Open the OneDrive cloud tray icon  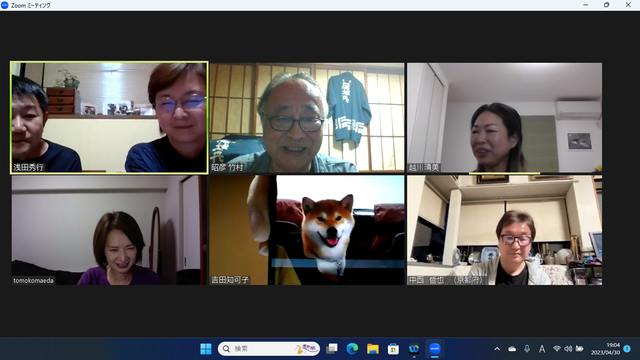[x=512, y=349]
